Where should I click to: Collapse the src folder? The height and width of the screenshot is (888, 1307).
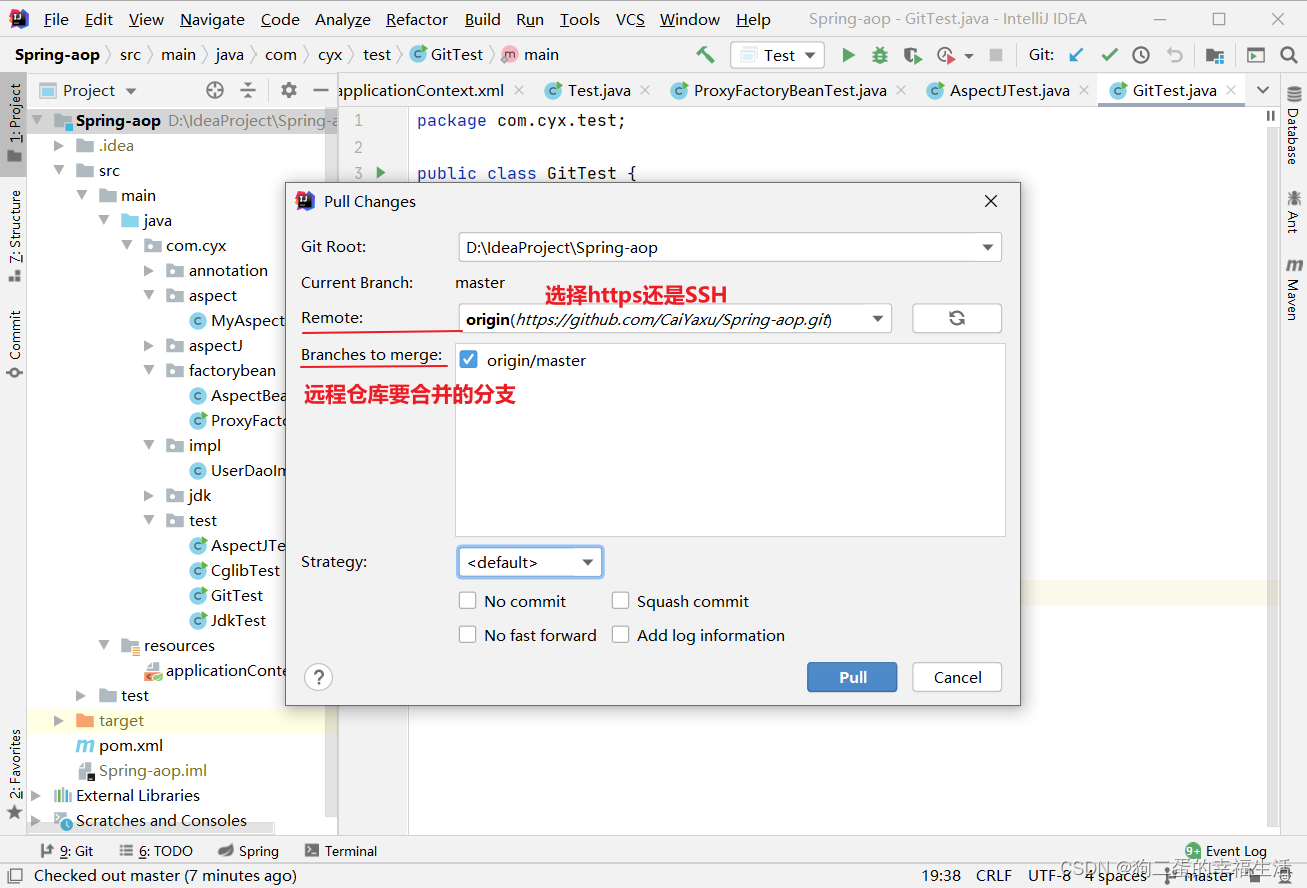click(x=59, y=170)
